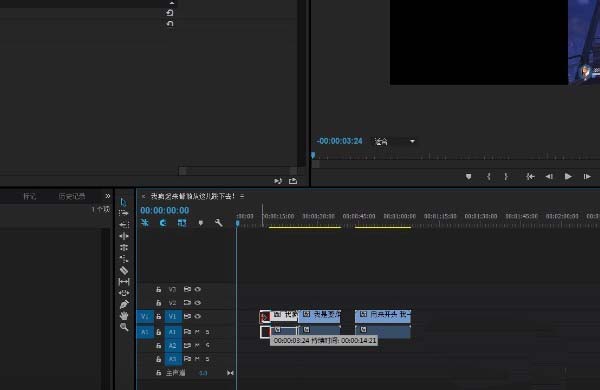Add marker in program monitor

[x=468, y=176]
